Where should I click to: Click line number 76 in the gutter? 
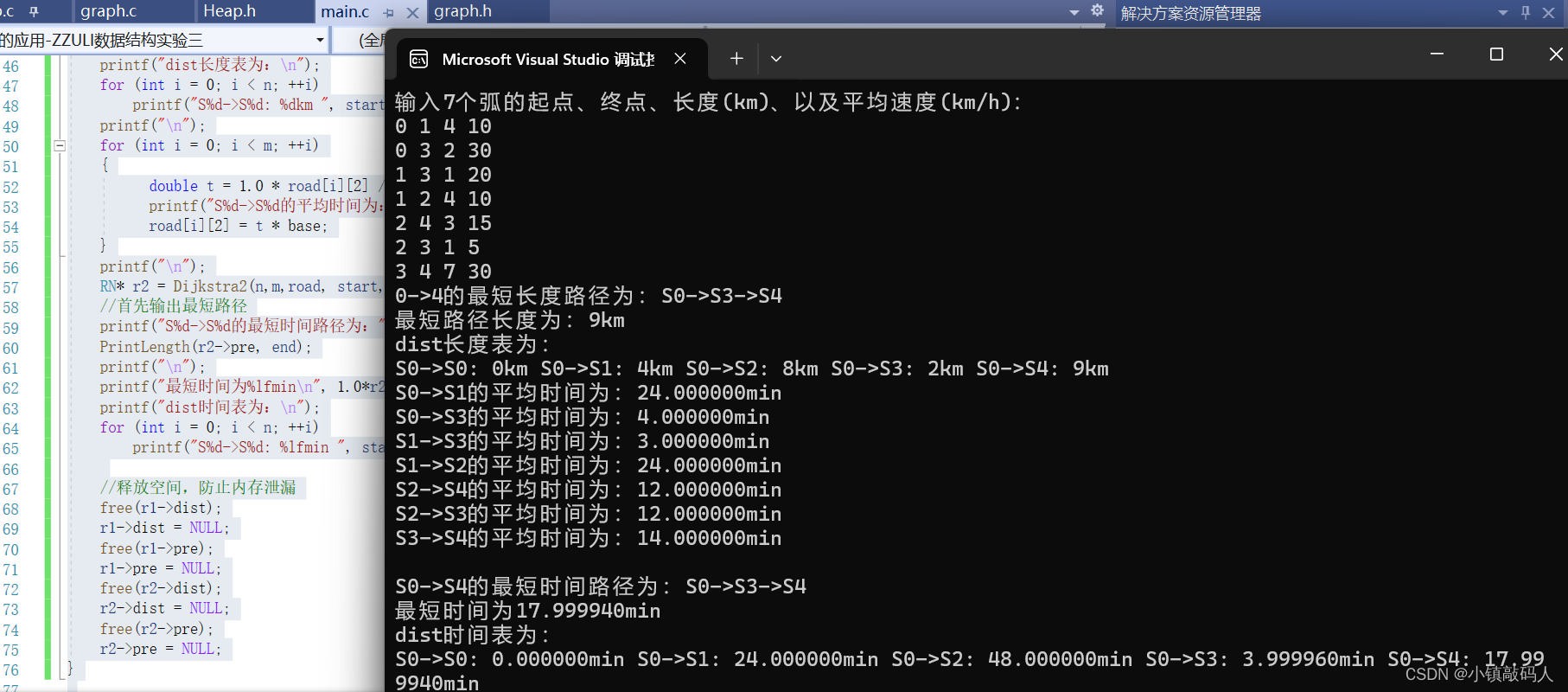pyautogui.click(x=10, y=670)
